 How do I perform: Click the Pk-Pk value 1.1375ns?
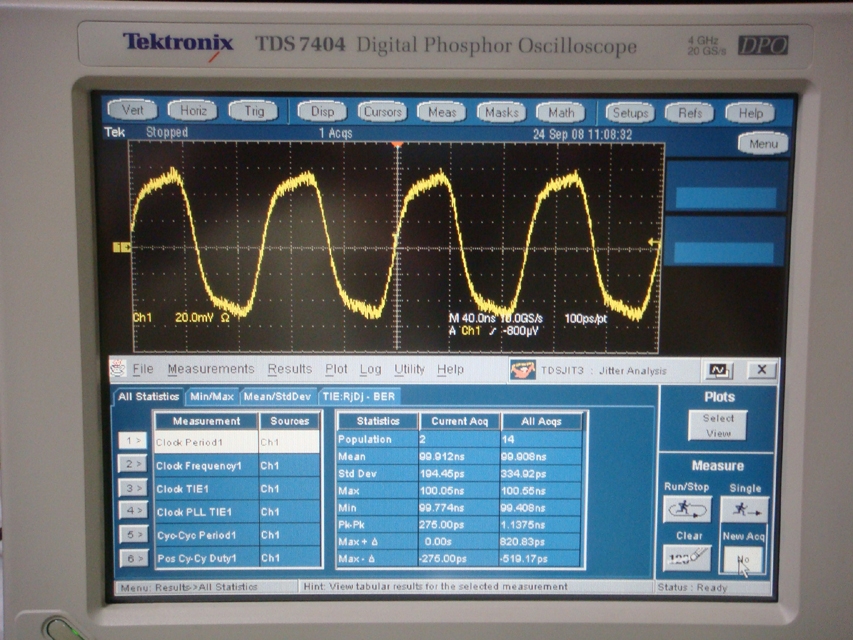[523, 525]
